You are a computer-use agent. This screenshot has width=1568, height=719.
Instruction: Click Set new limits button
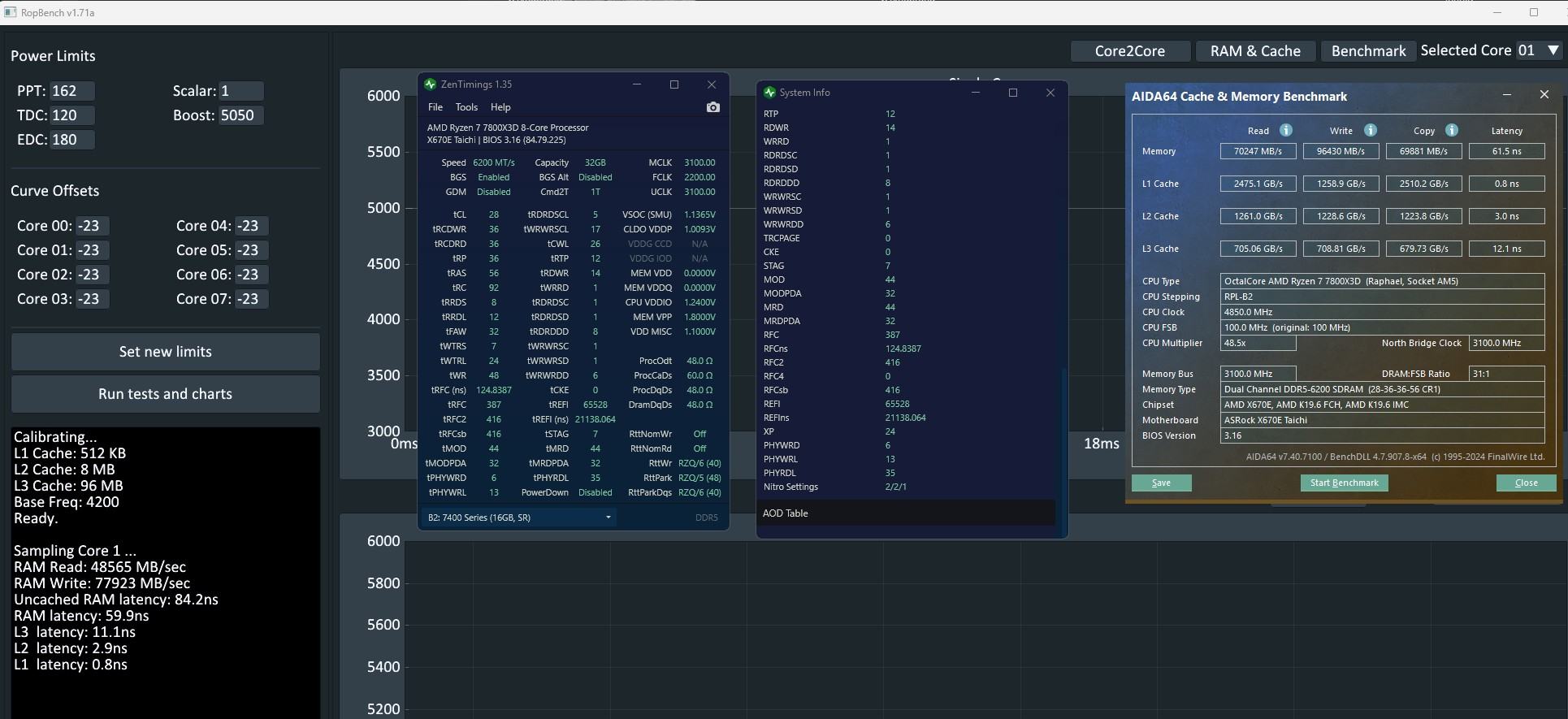[x=166, y=352]
